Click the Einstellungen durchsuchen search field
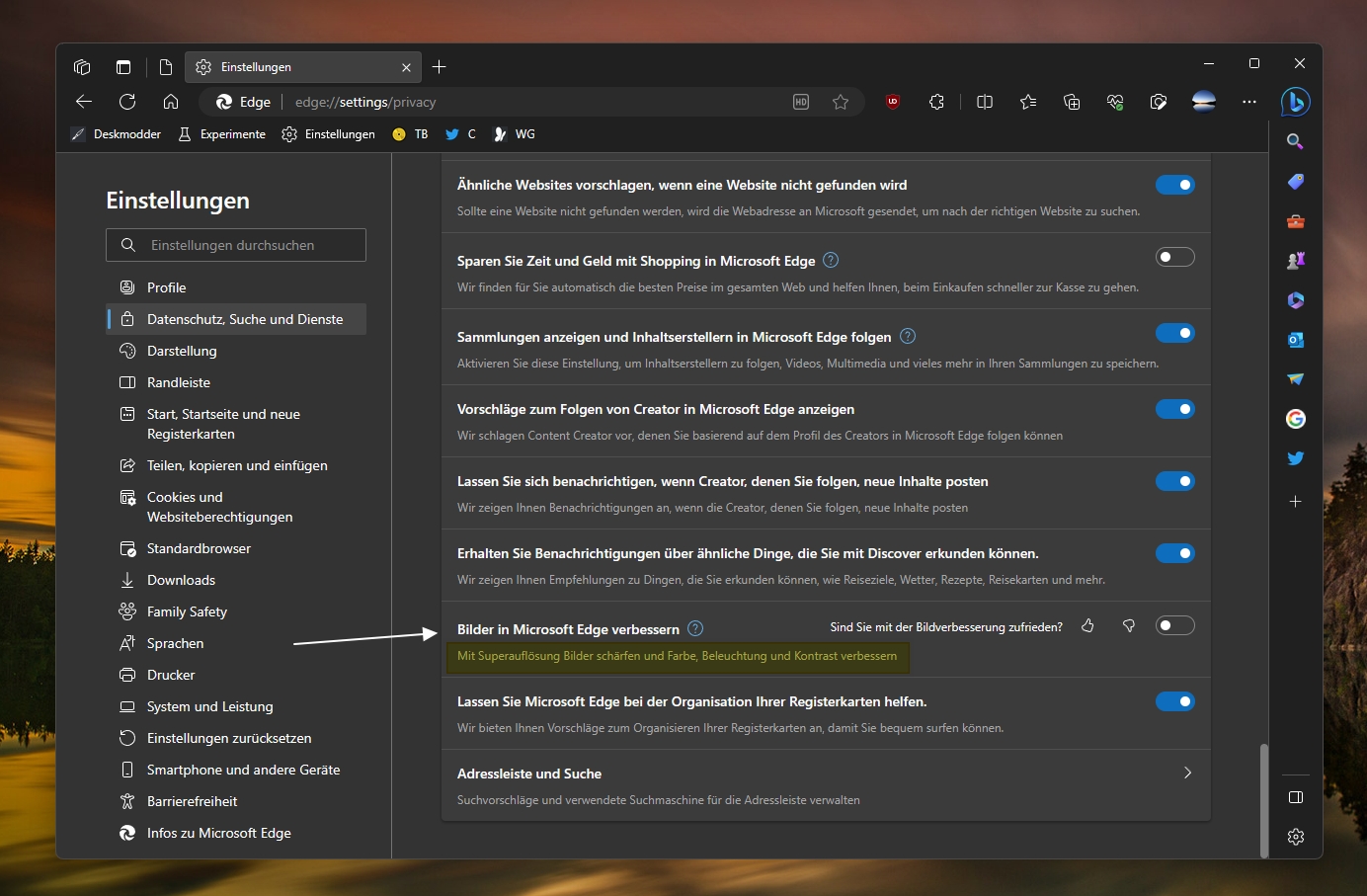 pyautogui.click(x=236, y=245)
